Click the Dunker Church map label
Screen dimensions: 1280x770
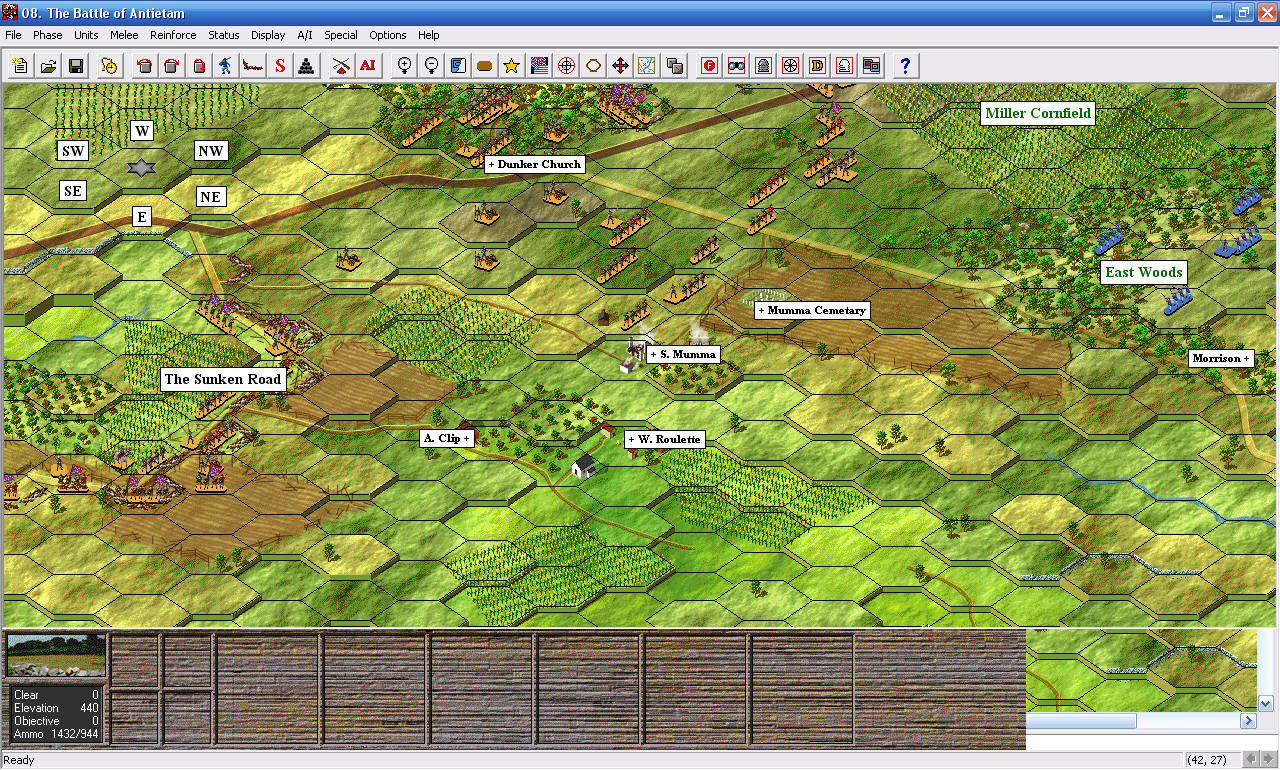[x=534, y=164]
